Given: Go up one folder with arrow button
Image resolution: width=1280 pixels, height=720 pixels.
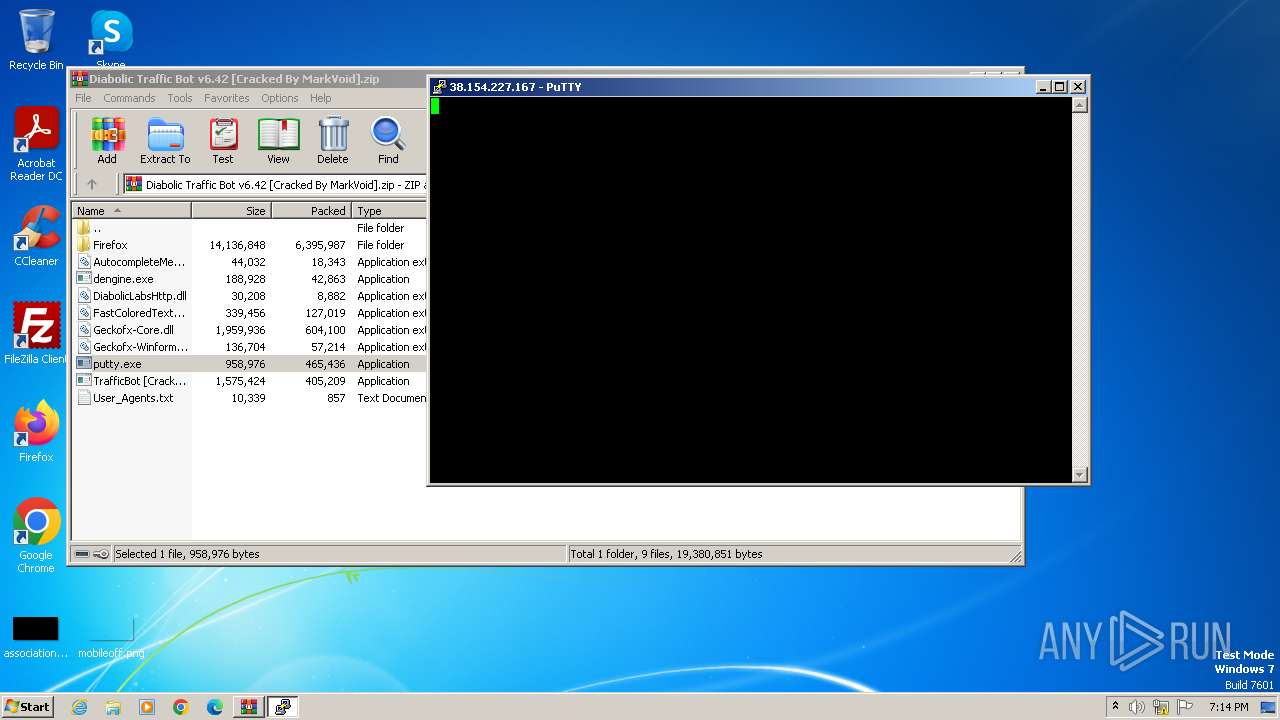Looking at the screenshot, I should click(92, 184).
